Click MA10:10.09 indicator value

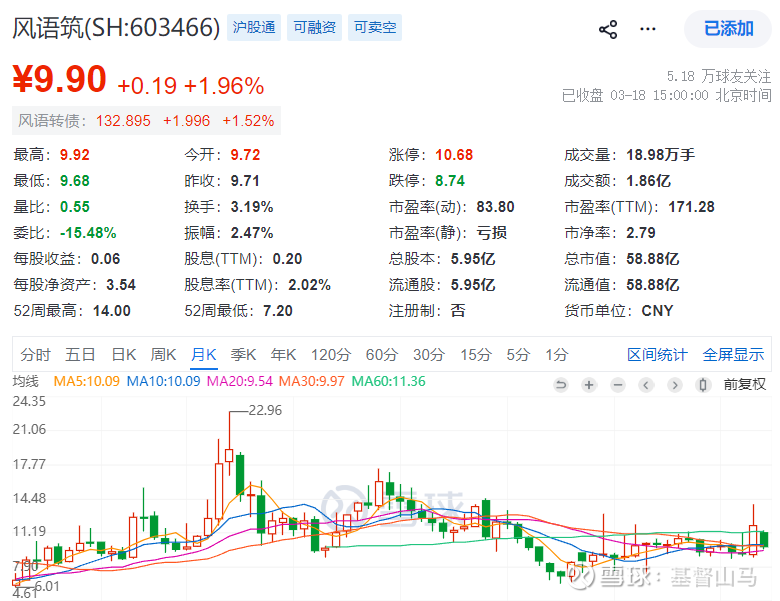[x=164, y=382]
